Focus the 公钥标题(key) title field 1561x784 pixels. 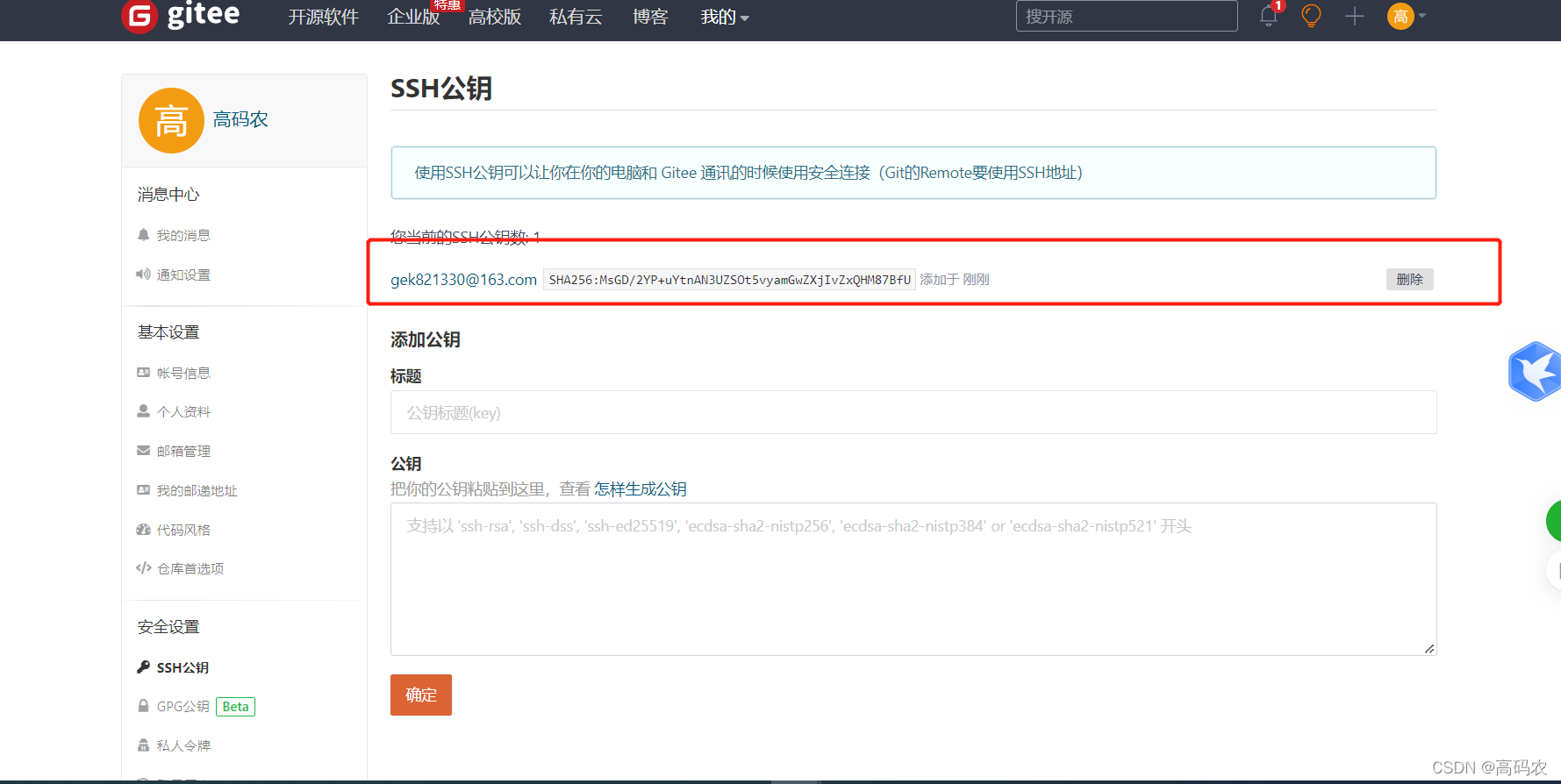coord(913,412)
